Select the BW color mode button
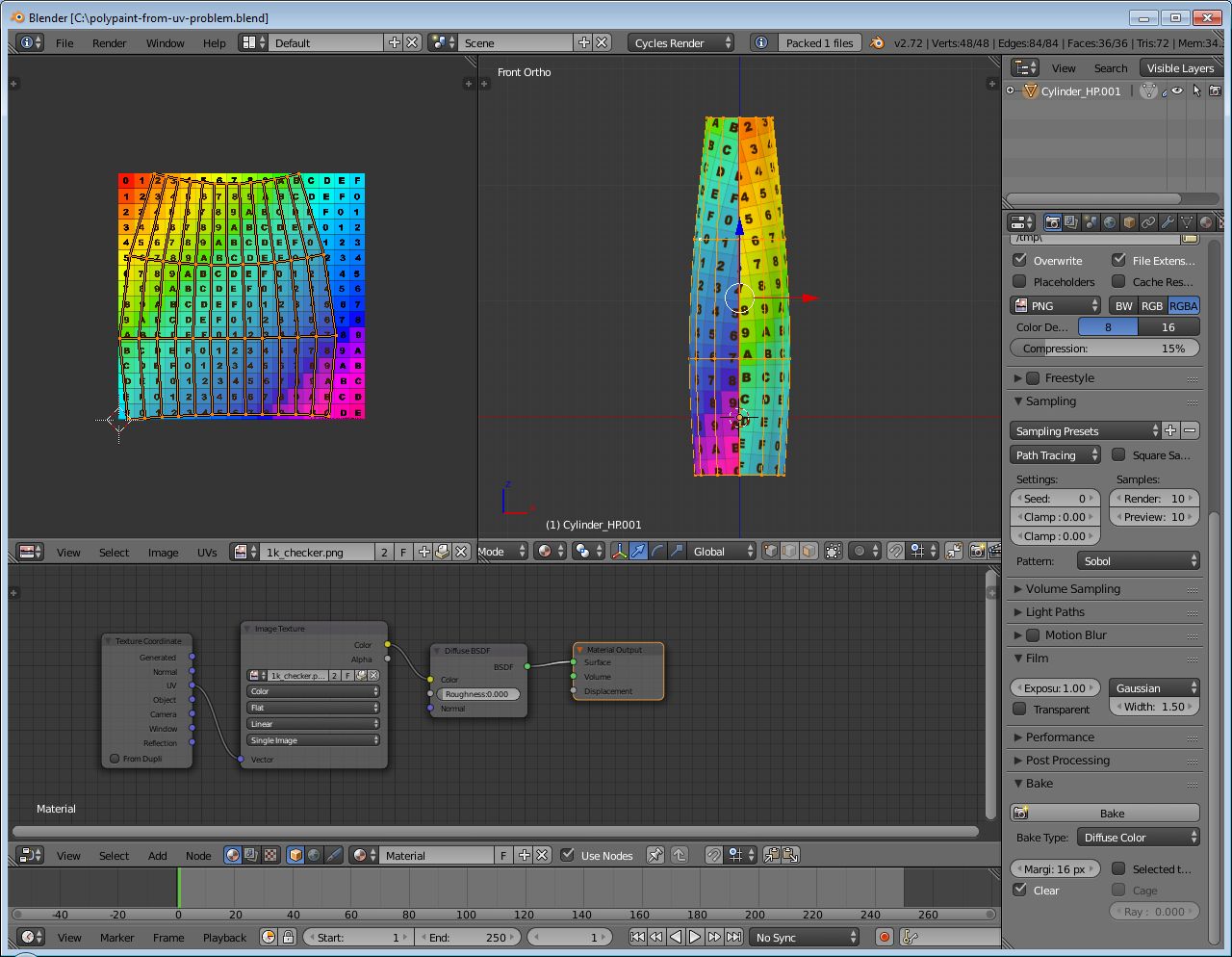The width and height of the screenshot is (1232, 957). pos(1124,305)
